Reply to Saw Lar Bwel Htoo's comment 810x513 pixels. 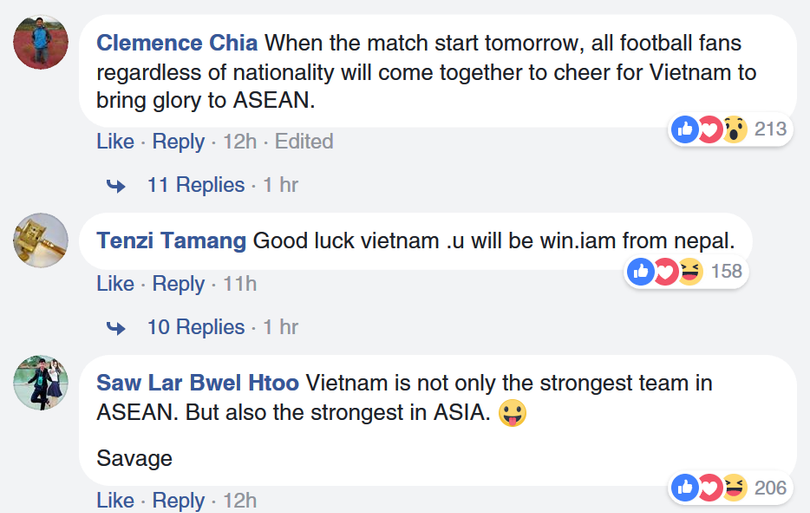pyautogui.click(x=178, y=500)
